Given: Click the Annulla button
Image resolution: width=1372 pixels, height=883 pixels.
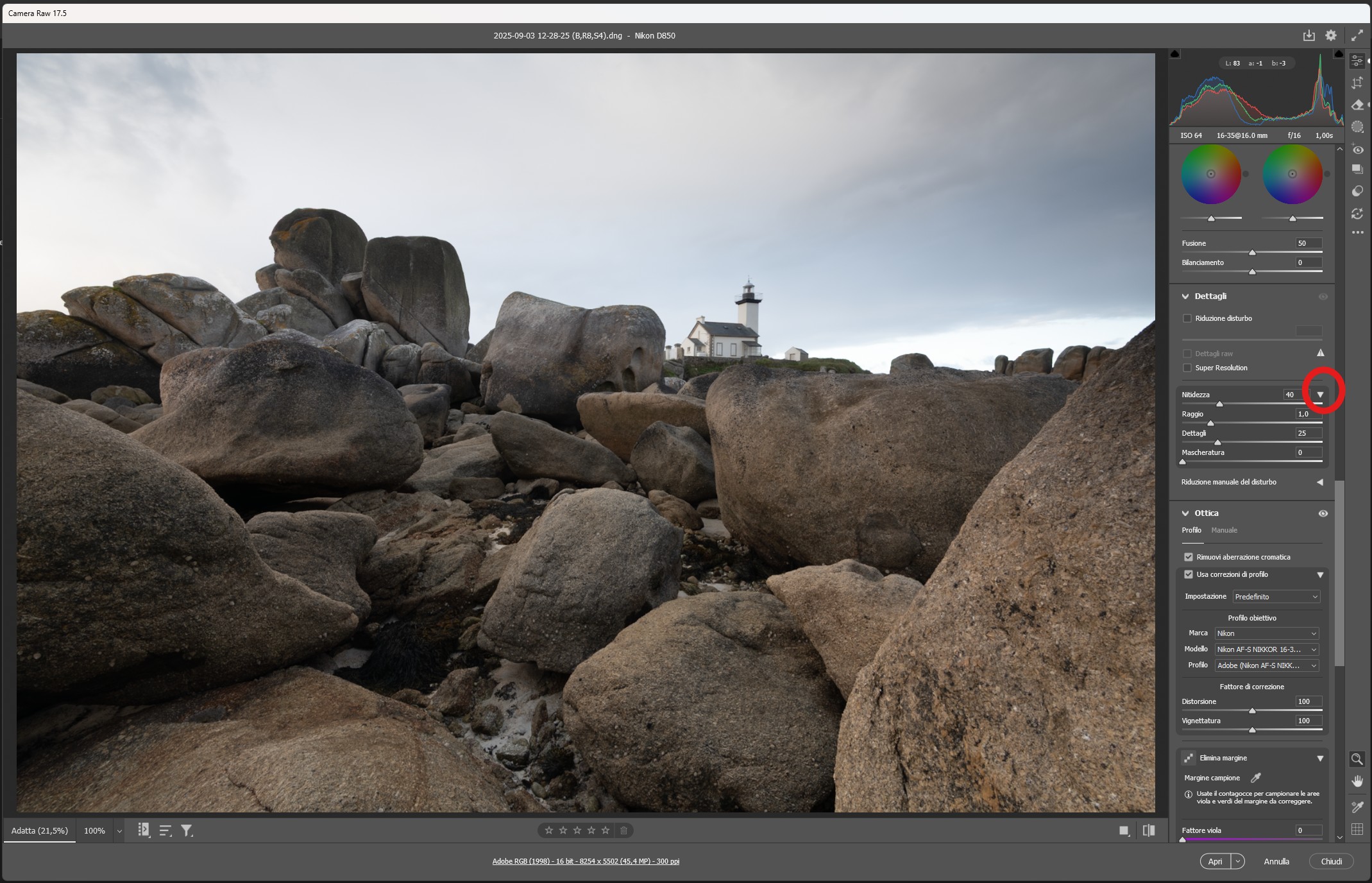Looking at the screenshot, I should (1276, 861).
